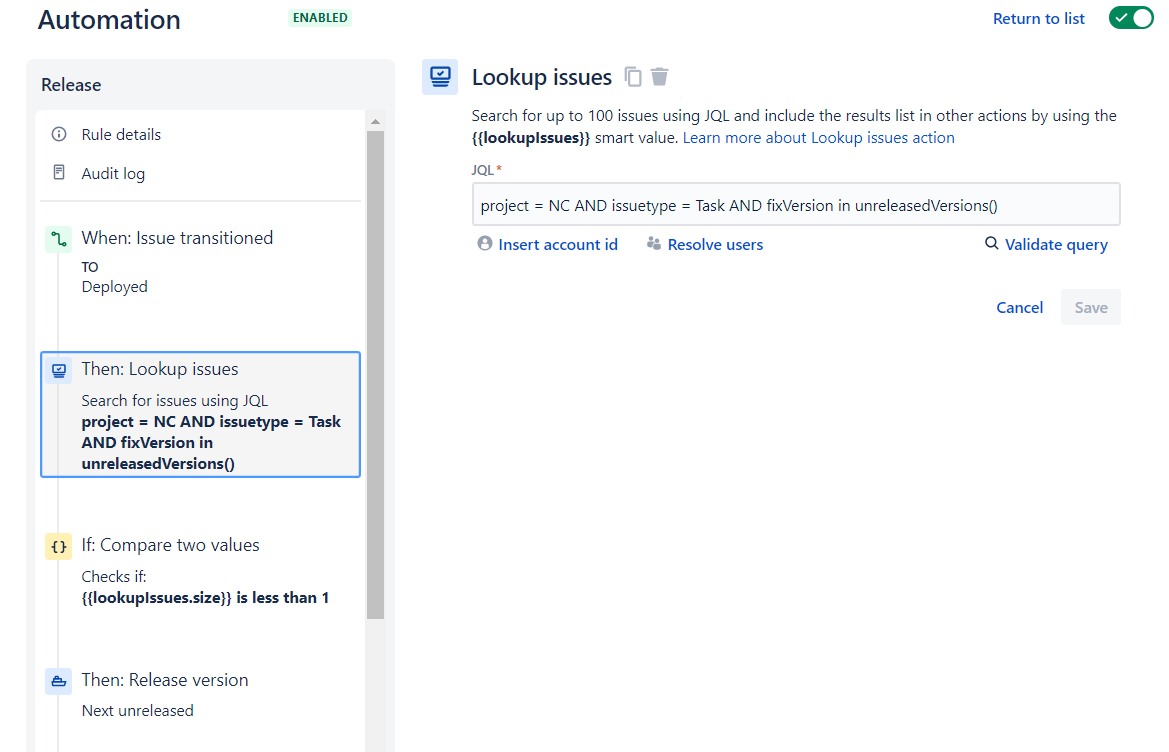Screen dimensions: 1169x752
Task: Open the Lookup issues action icon
Action: [x=439, y=77]
